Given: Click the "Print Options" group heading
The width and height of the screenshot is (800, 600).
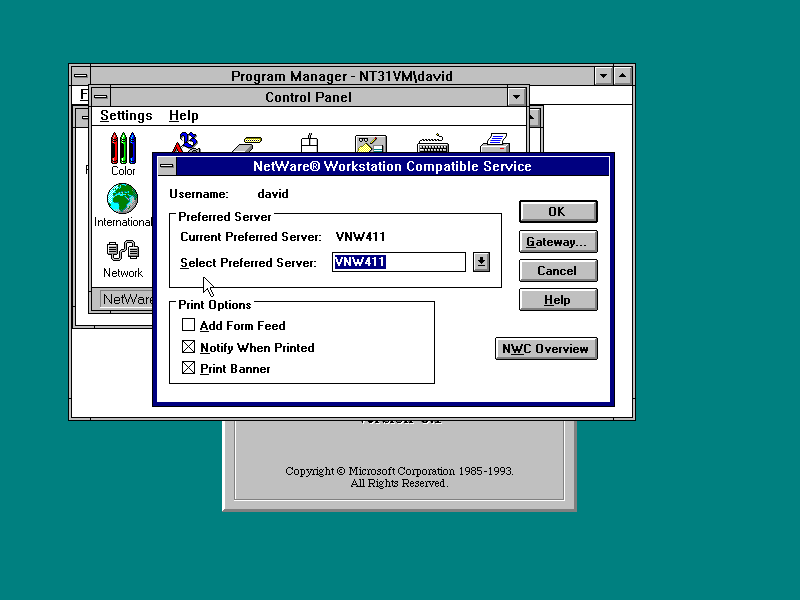Looking at the screenshot, I should pos(215,305).
